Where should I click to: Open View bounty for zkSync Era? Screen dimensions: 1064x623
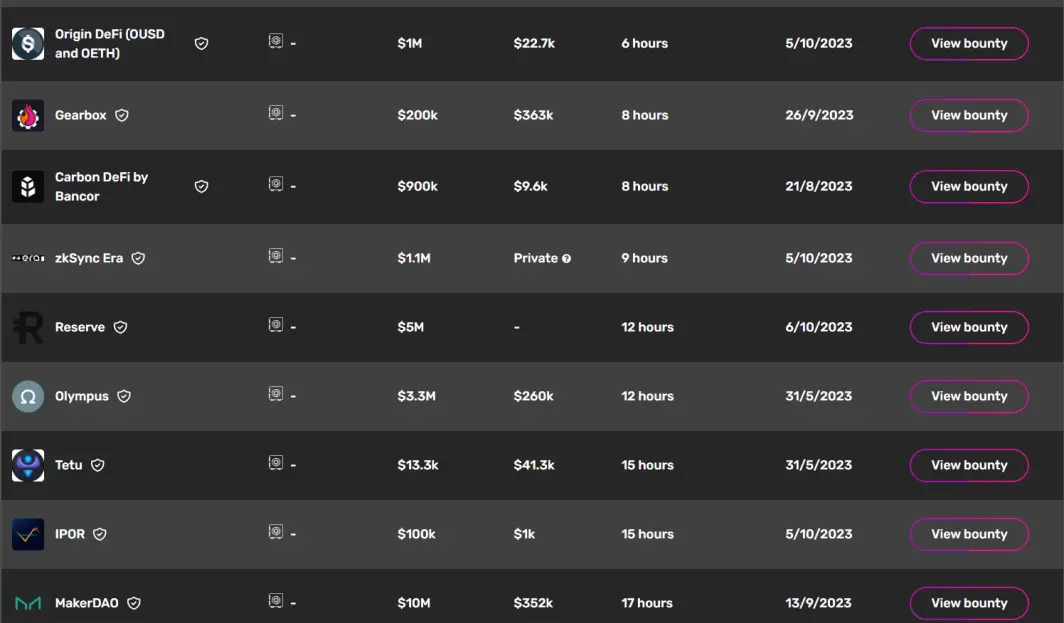(969, 259)
